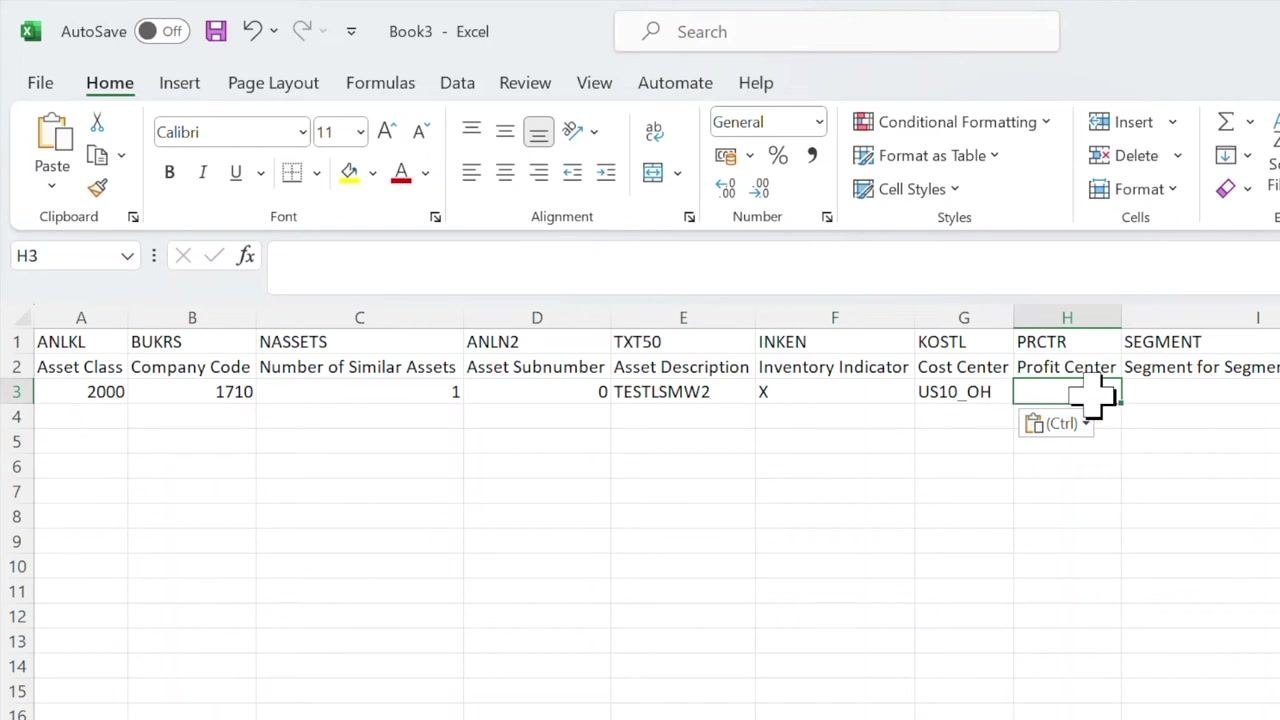Apply Percent Style
The width and height of the screenshot is (1280, 720).
[778, 155]
